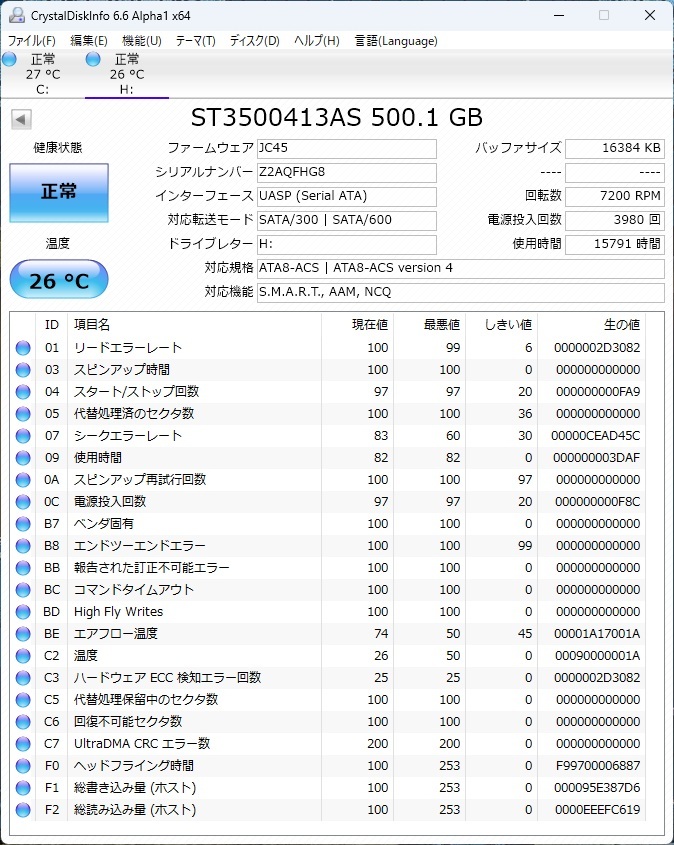Click the blue icon beside 使用時間

[x=24, y=457]
